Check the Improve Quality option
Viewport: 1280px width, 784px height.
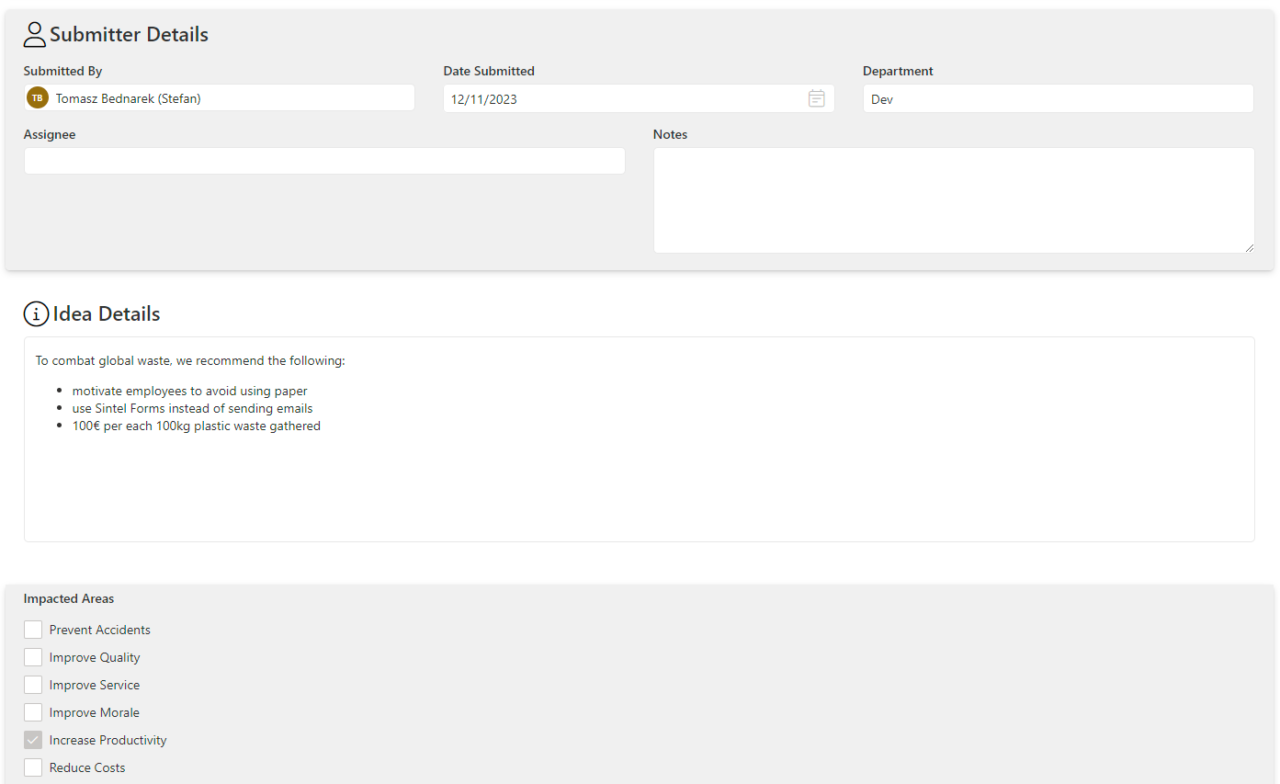point(33,657)
